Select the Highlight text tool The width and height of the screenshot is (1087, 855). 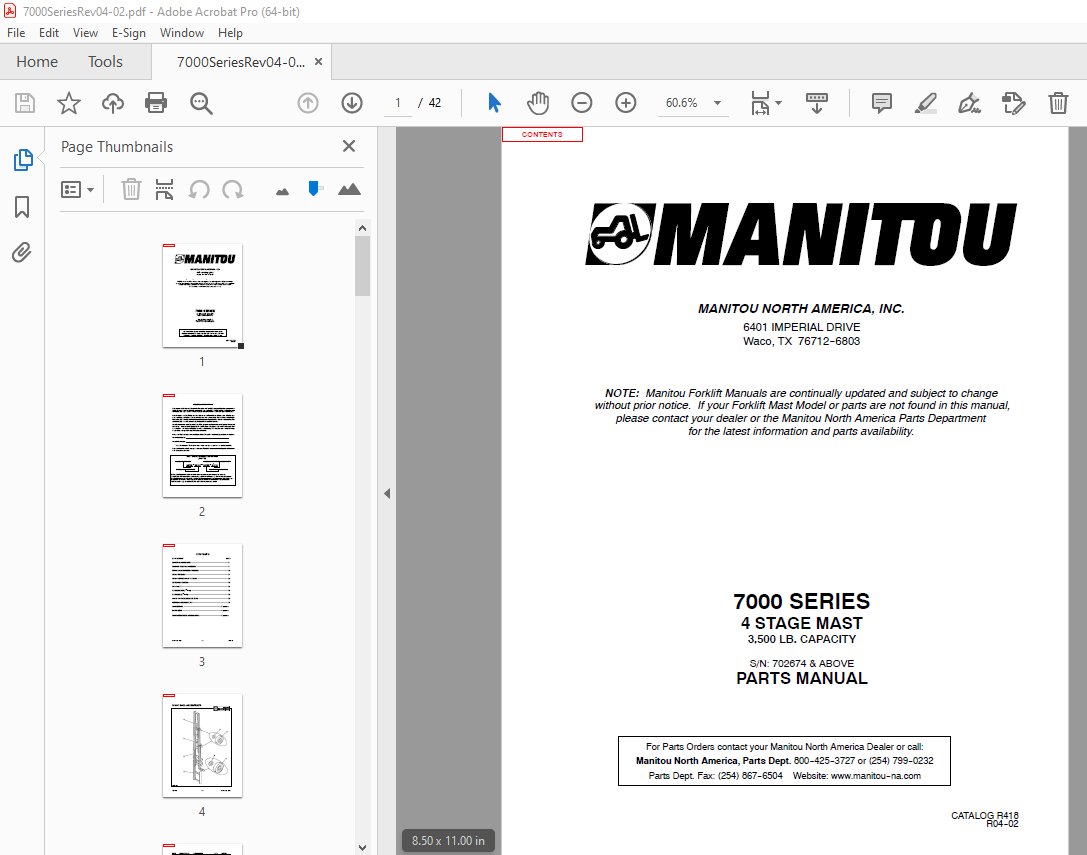click(925, 103)
